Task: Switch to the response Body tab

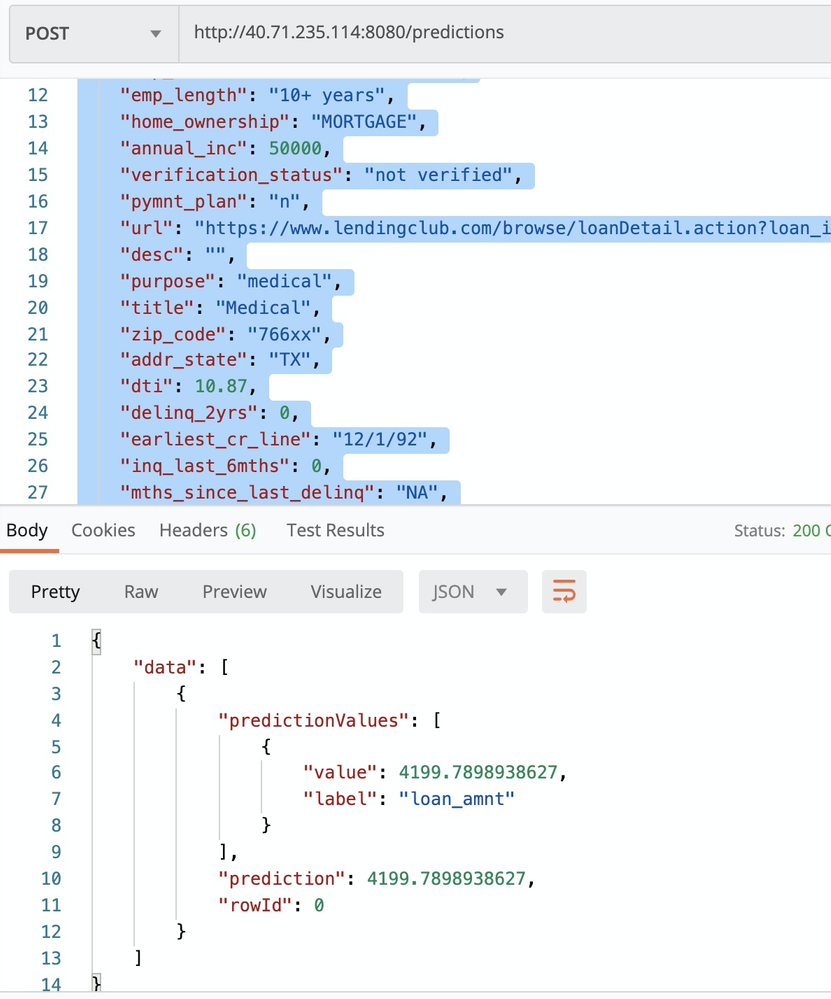Action: pyautogui.click(x=27, y=531)
